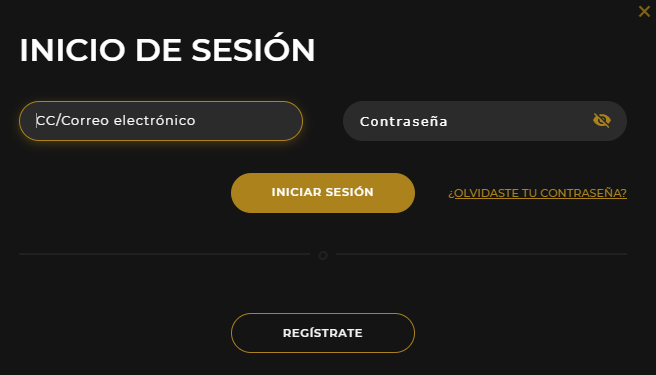
Task: Show the password using the eye-slash icon
Action: tap(602, 121)
